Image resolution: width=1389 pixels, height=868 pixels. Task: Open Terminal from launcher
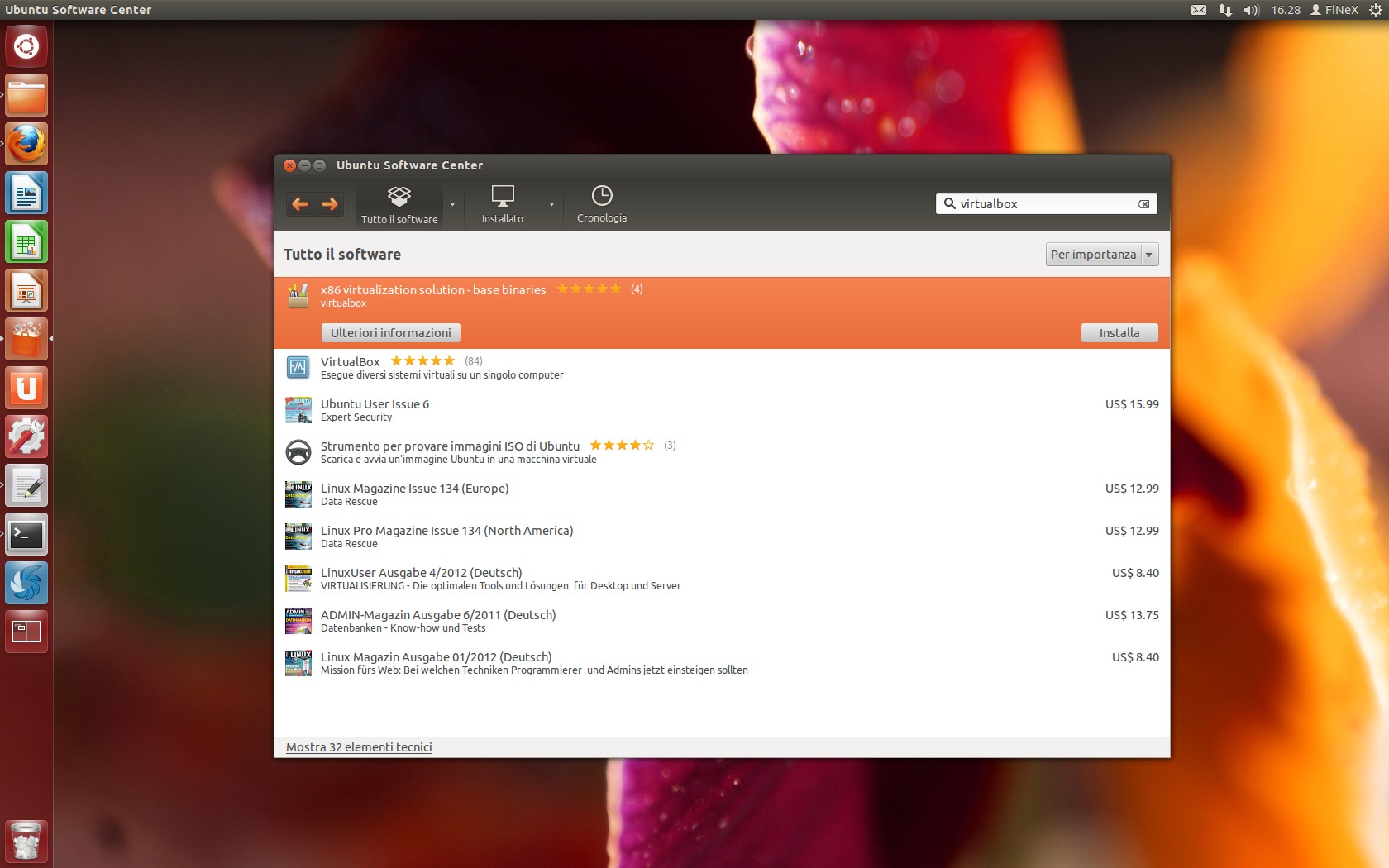click(26, 534)
